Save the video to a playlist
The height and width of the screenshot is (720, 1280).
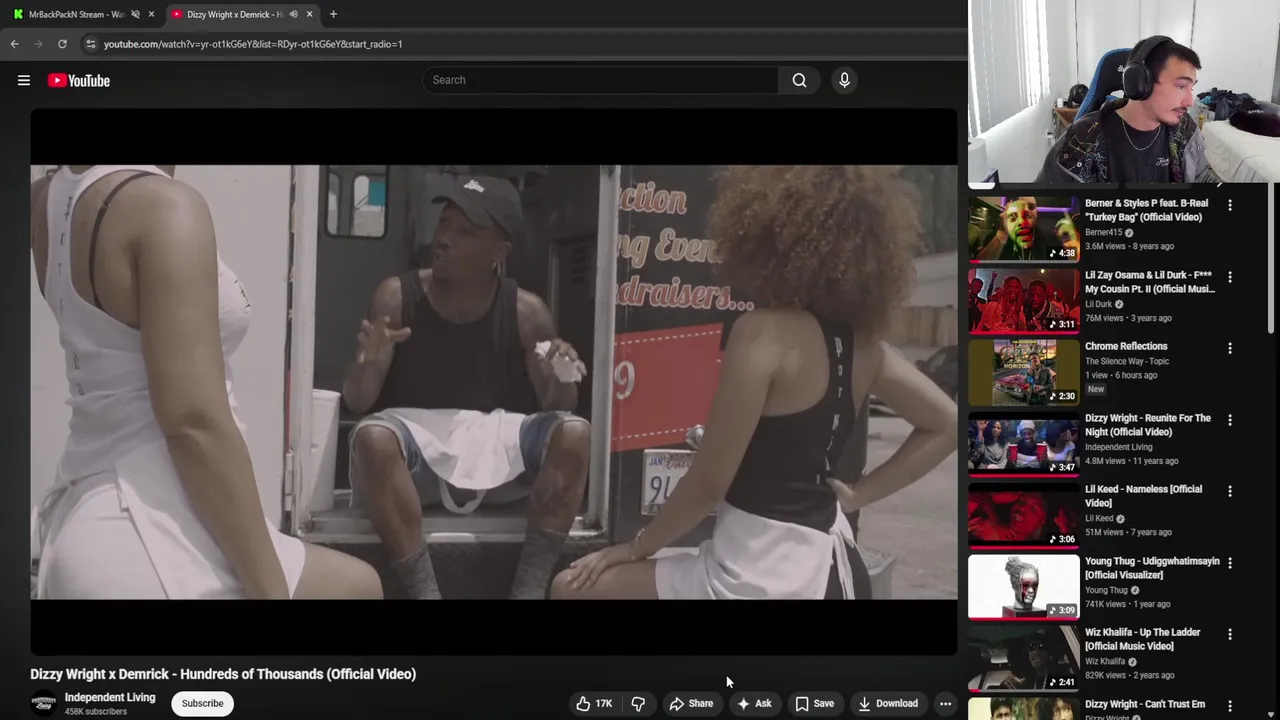click(x=814, y=703)
